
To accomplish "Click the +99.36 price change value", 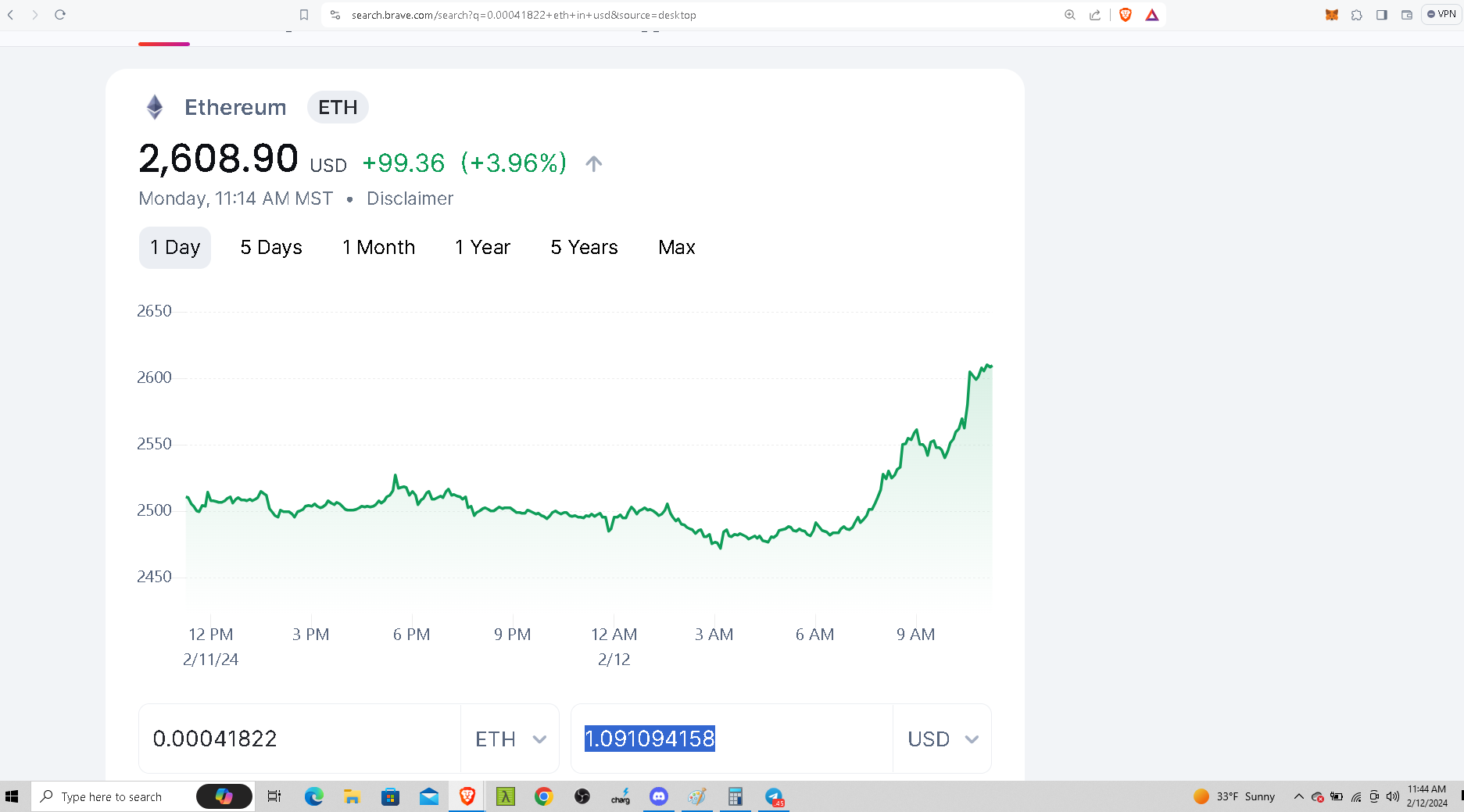I will tap(403, 163).
